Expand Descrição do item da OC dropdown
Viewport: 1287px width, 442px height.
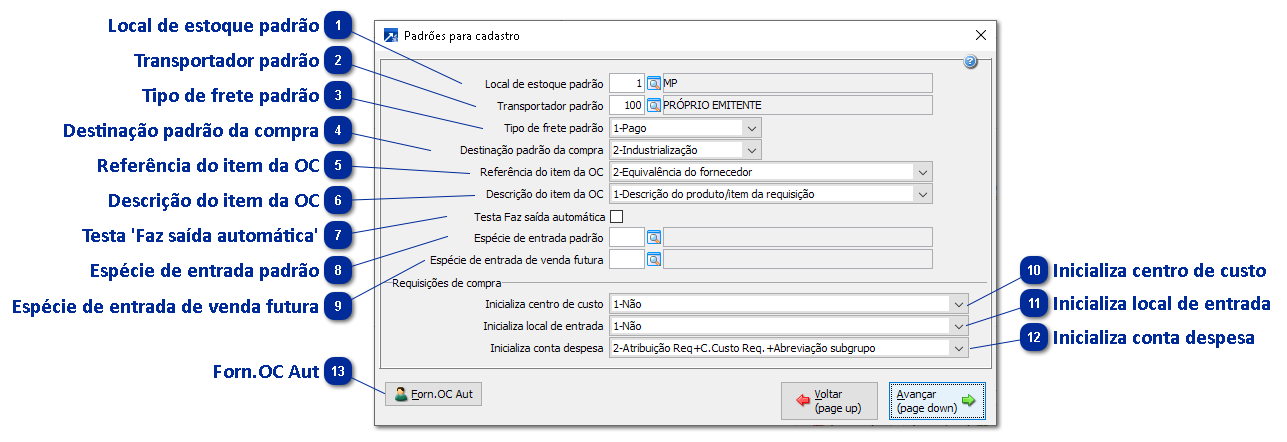[x=922, y=193]
